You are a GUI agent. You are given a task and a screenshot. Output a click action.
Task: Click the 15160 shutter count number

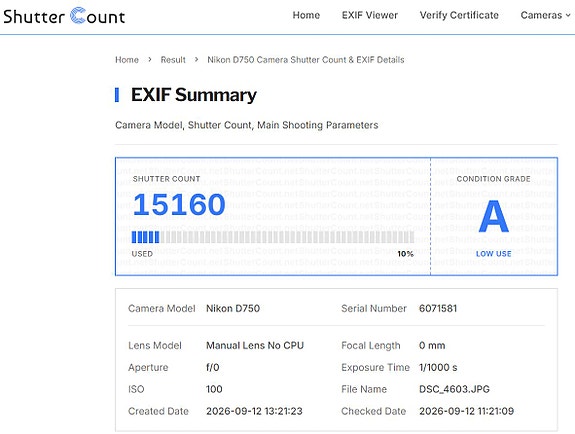click(x=179, y=204)
